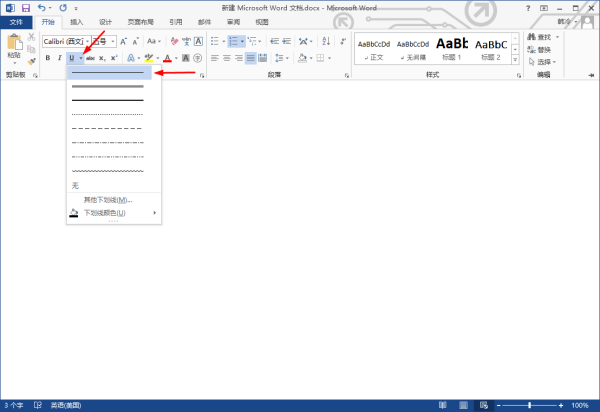The width and height of the screenshot is (600, 412).
Task: Click the numbered list icon
Action: 233,41
